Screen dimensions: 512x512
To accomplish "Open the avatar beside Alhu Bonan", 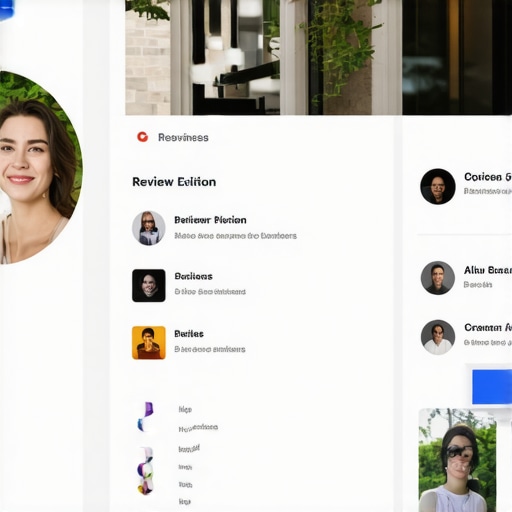I will 438,278.
